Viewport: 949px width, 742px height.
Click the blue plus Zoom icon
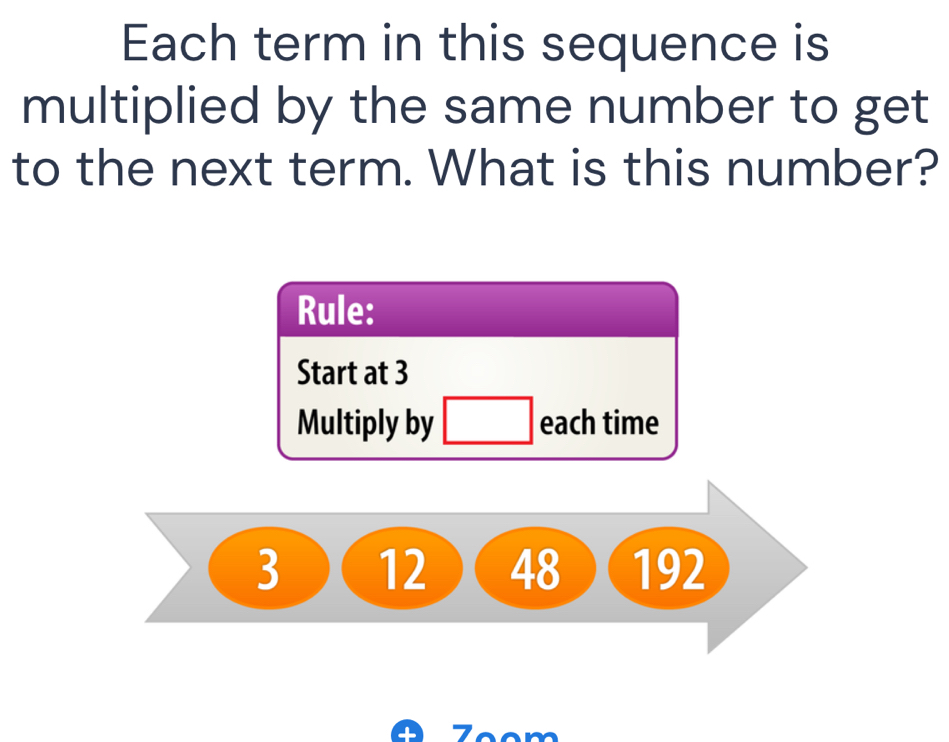(407, 735)
